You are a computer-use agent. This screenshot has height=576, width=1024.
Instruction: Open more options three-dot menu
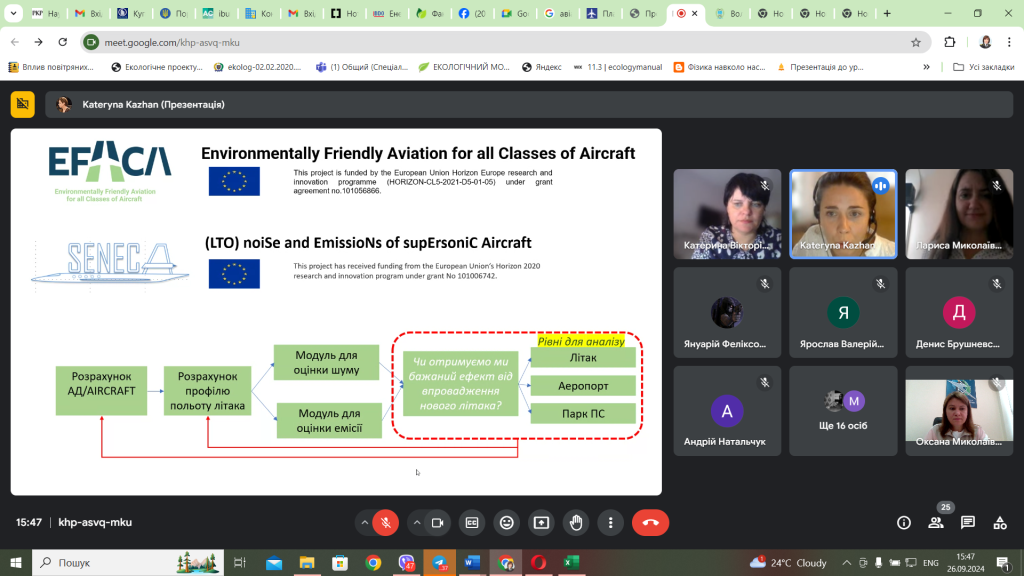coord(610,522)
